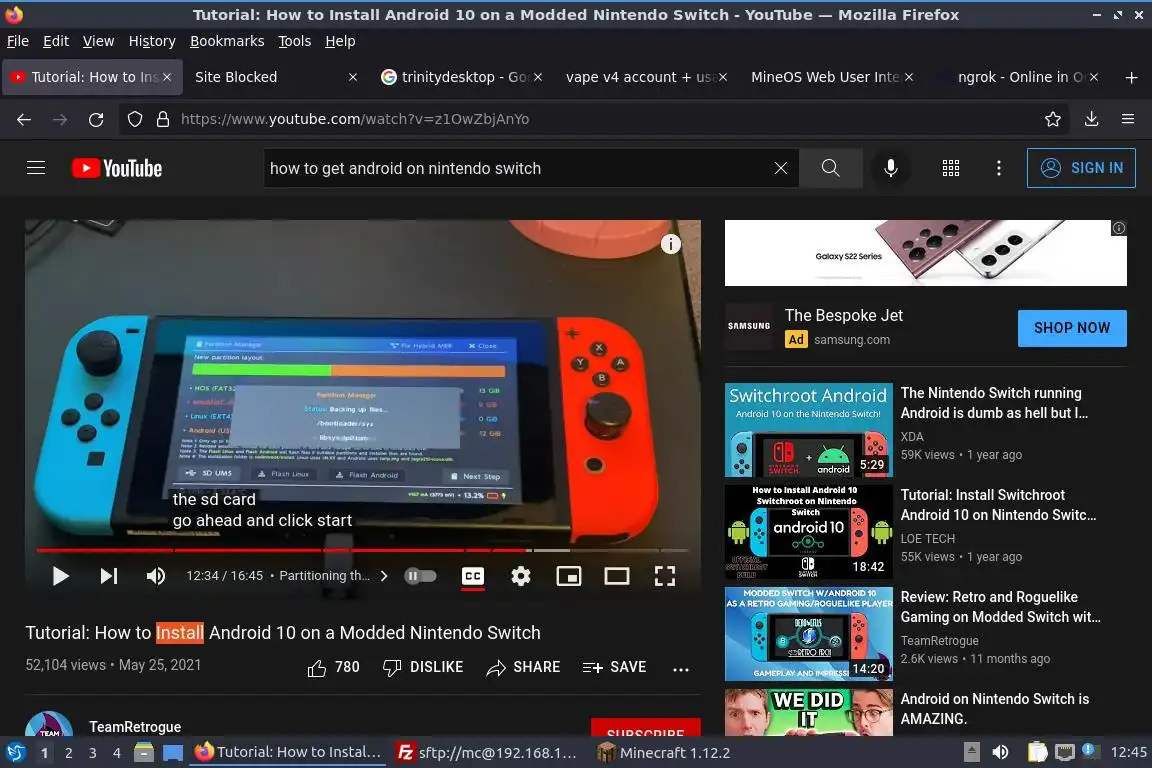The image size is (1152, 768).
Task: Switch to MineOS Web User Interface tab
Action: 831,77
